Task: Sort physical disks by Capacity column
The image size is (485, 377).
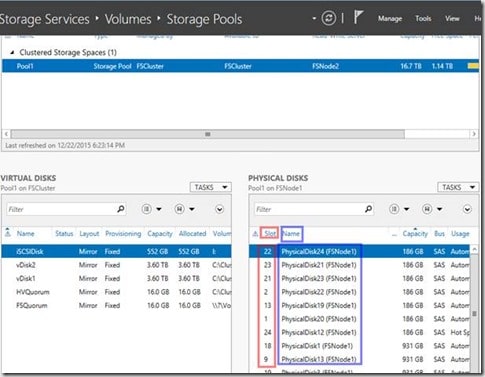Action: [415, 234]
